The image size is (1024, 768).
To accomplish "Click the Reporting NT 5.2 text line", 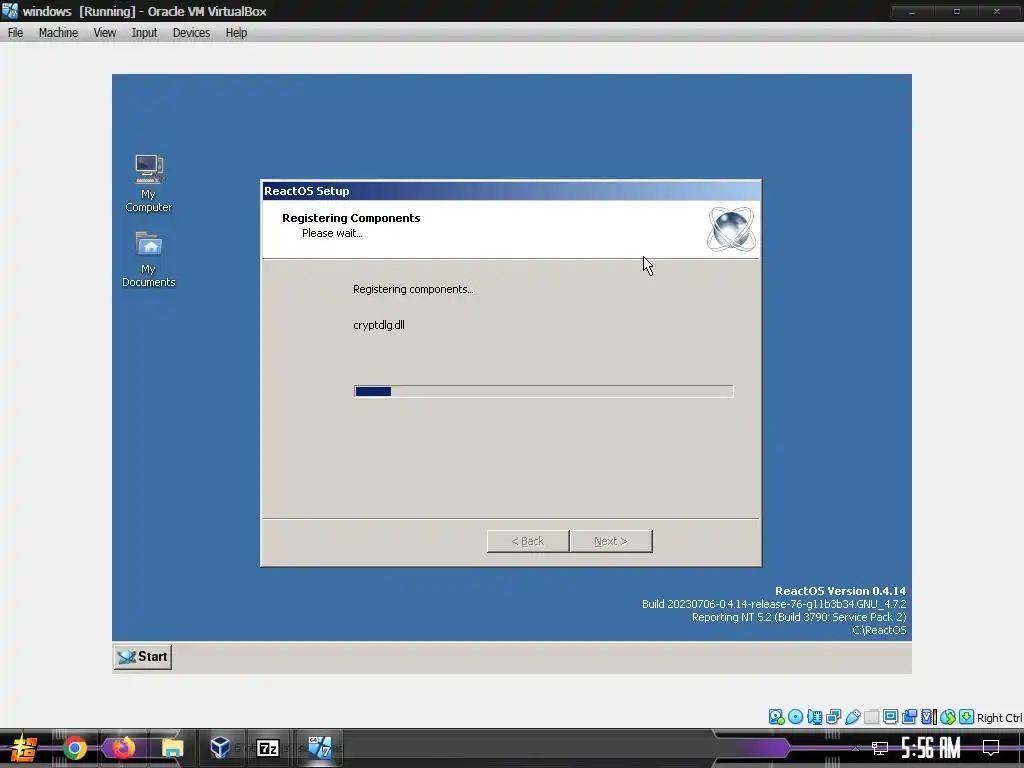I will coord(799,617).
